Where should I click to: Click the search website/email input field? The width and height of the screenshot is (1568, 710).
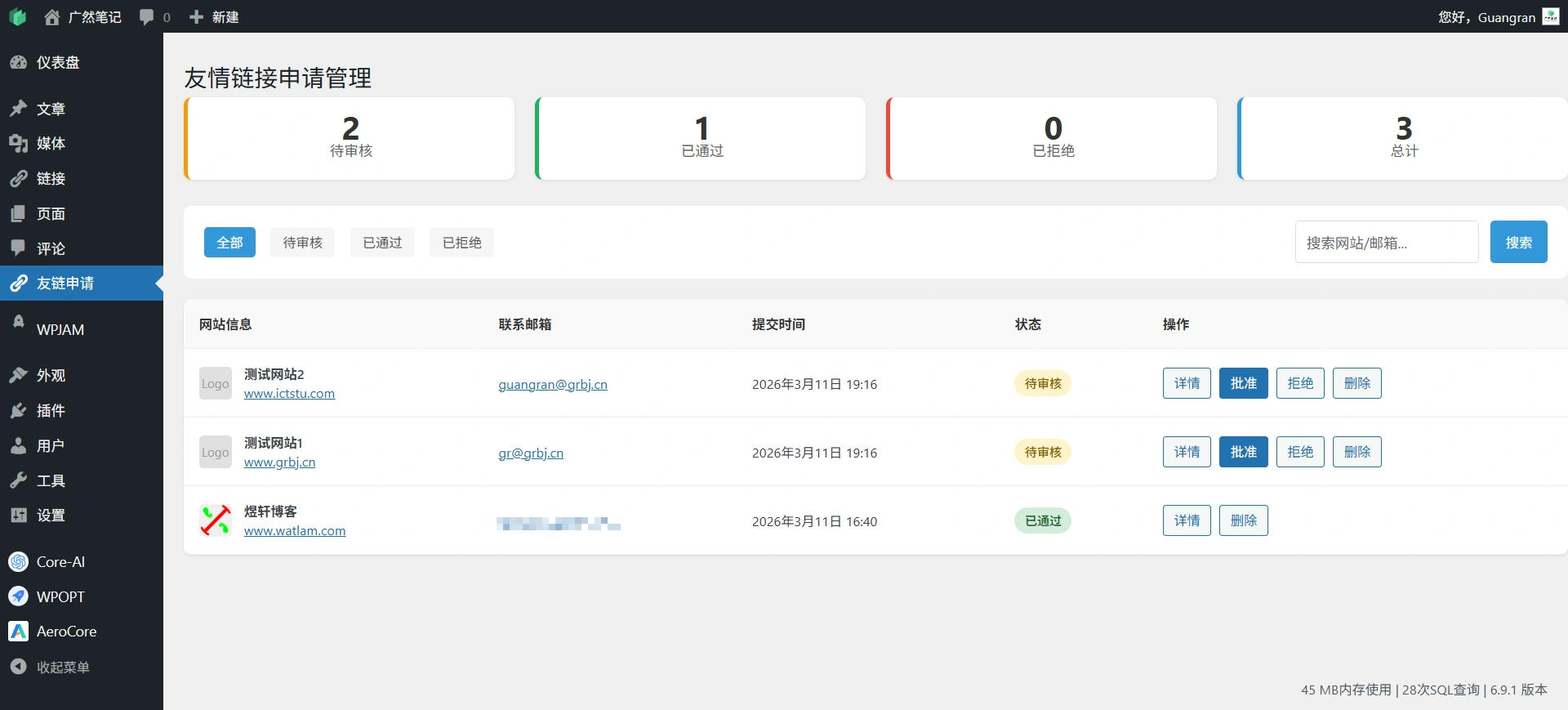pyautogui.click(x=1386, y=243)
